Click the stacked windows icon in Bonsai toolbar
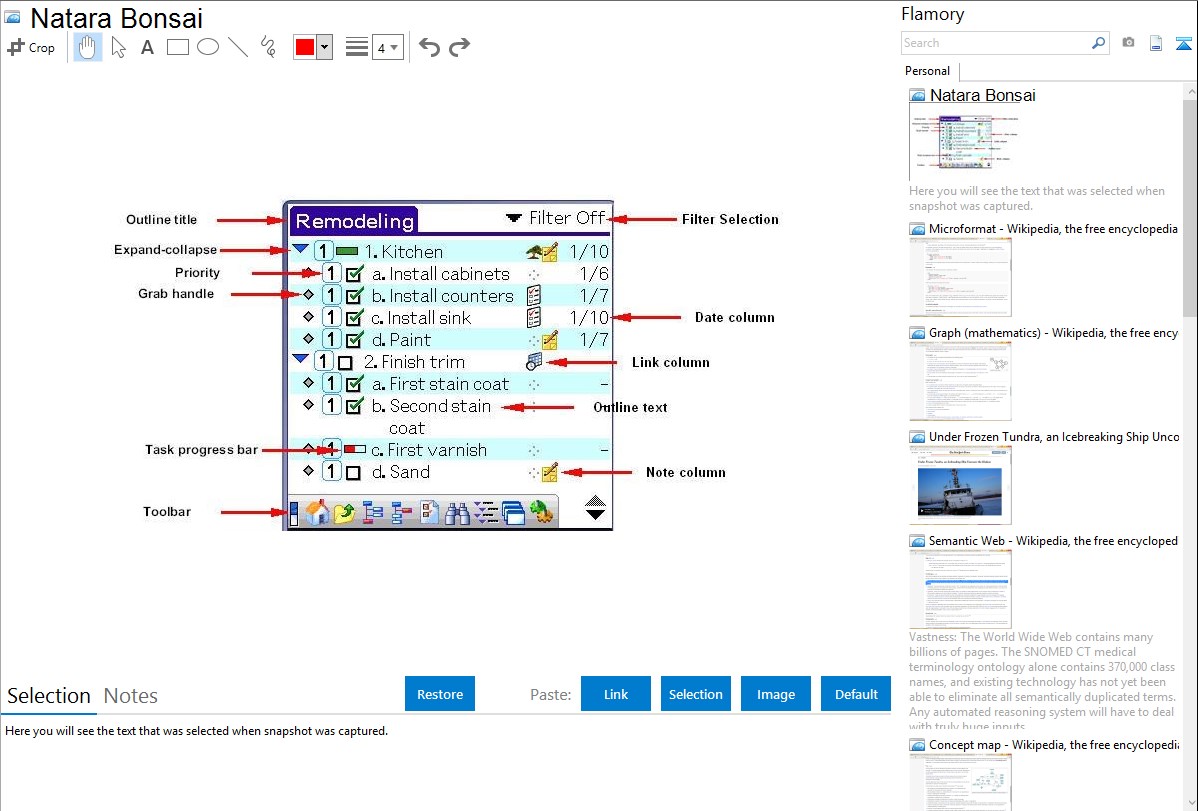1198x811 pixels. click(513, 513)
